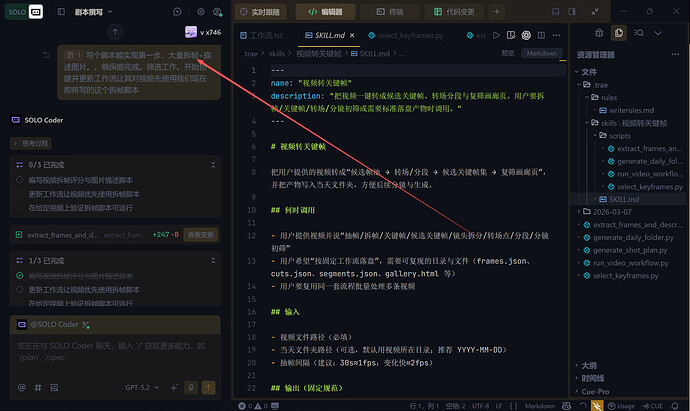Select the Markdown view mode toggle
This screenshot has height=411, width=690.
click(x=542, y=53)
